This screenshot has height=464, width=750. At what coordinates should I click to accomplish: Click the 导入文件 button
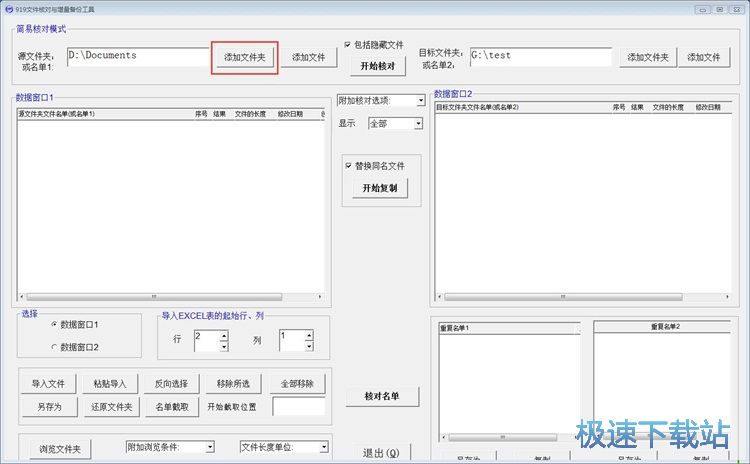pyautogui.click(x=48, y=384)
